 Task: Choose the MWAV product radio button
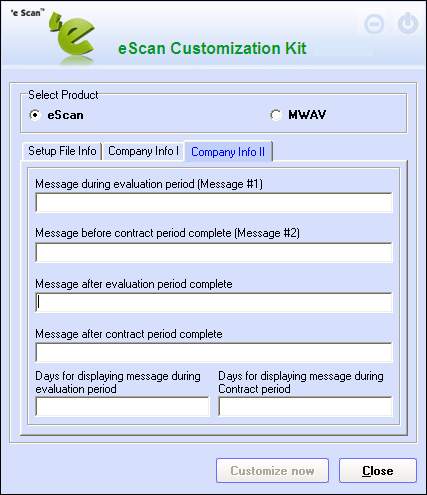tap(275, 115)
